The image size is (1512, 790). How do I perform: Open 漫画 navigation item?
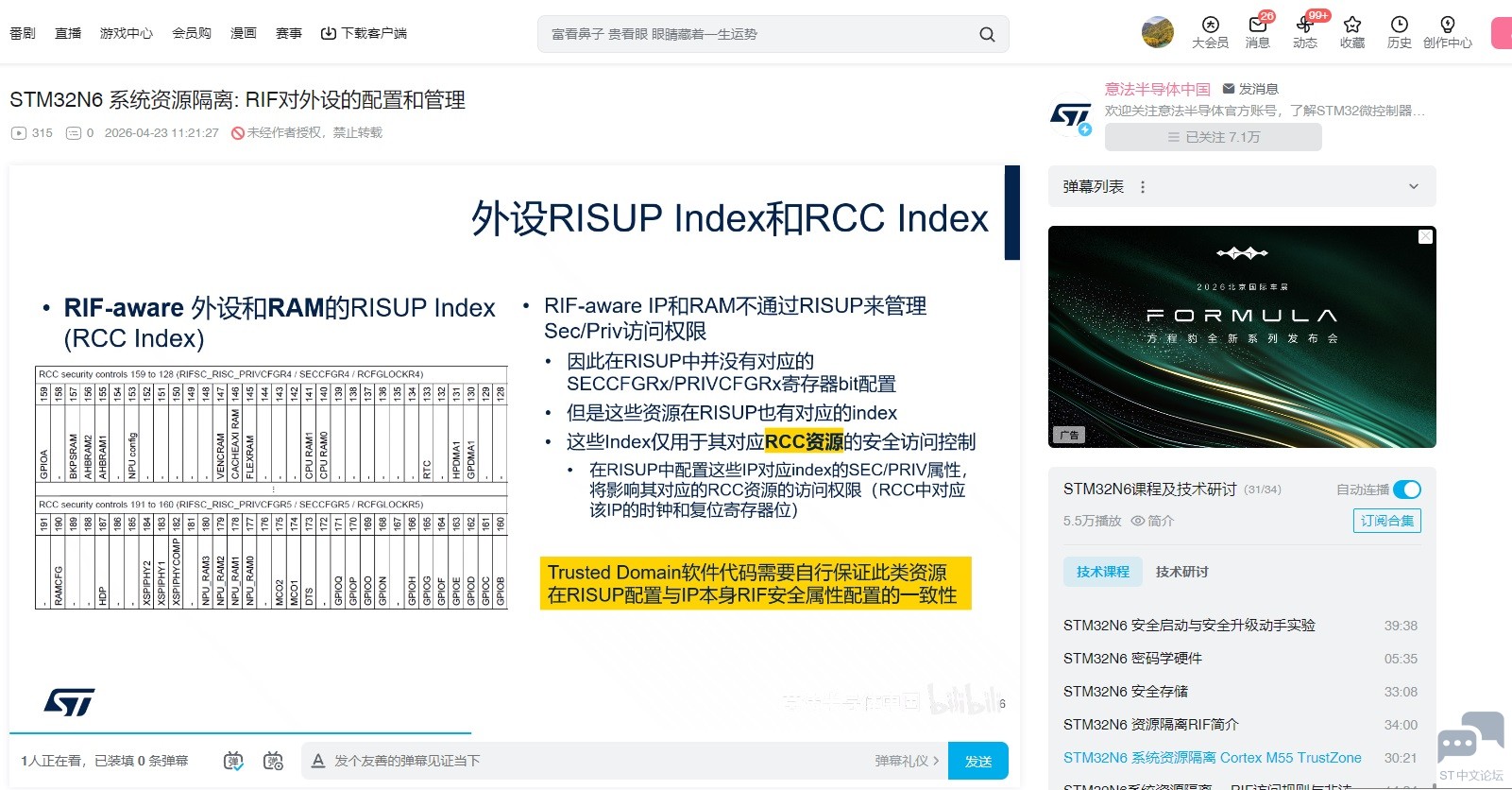pyautogui.click(x=244, y=33)
